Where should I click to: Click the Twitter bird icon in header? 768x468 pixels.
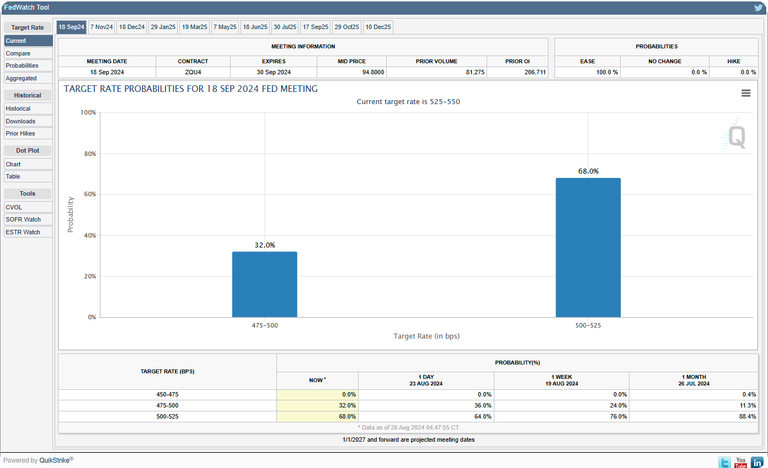pyautogui.click(x=758, y=6)
